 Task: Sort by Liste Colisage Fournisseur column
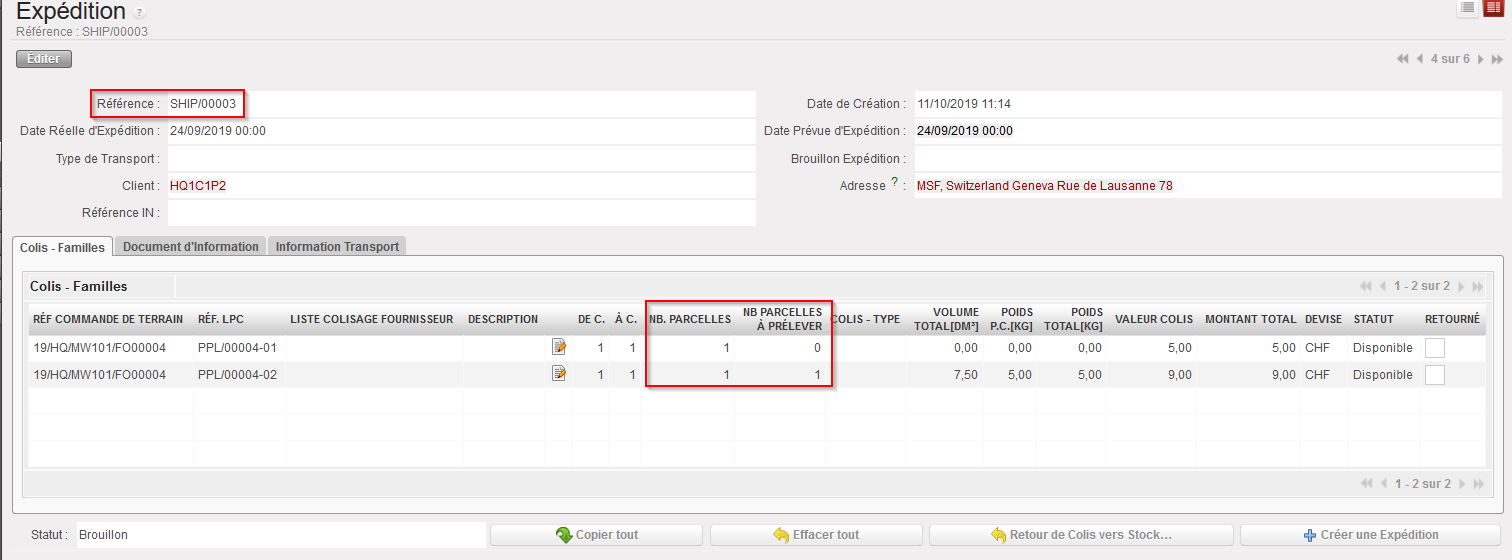pos(372,319)
